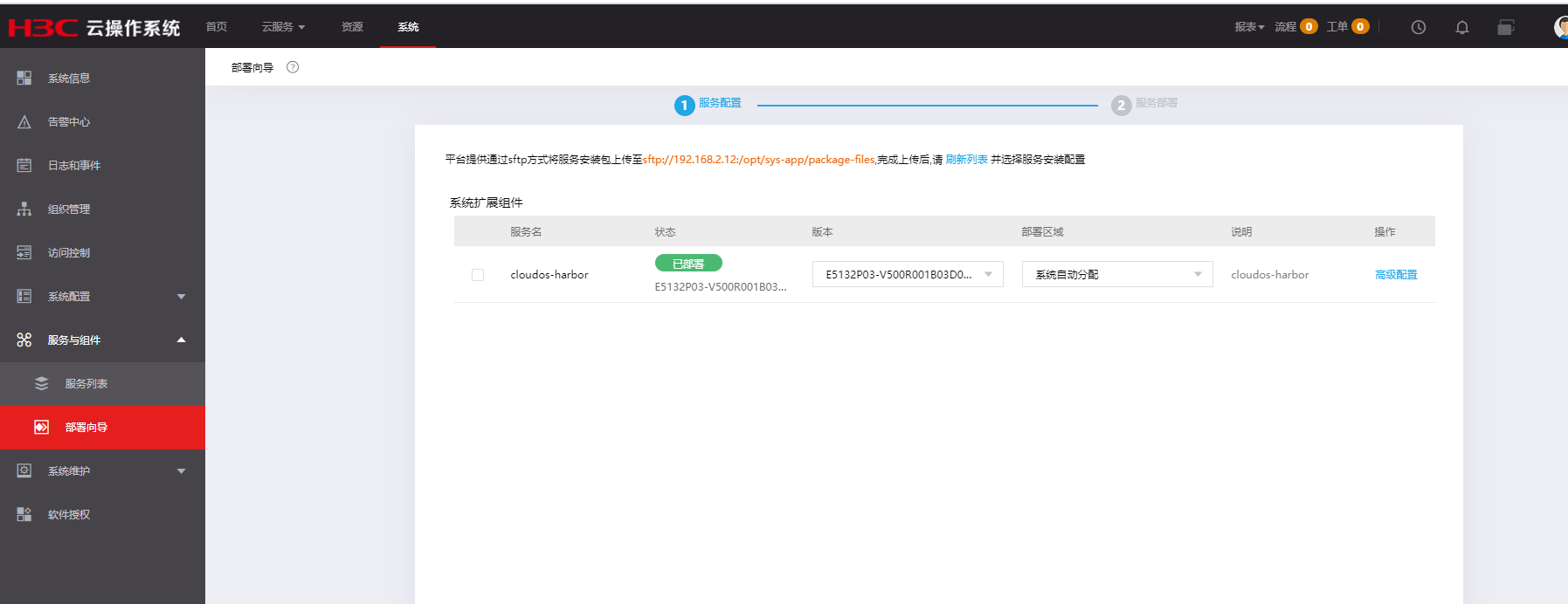The image size is (1568, 604).
Task: Switch to the 资源 tab
Action: click(x=352, y=27)
